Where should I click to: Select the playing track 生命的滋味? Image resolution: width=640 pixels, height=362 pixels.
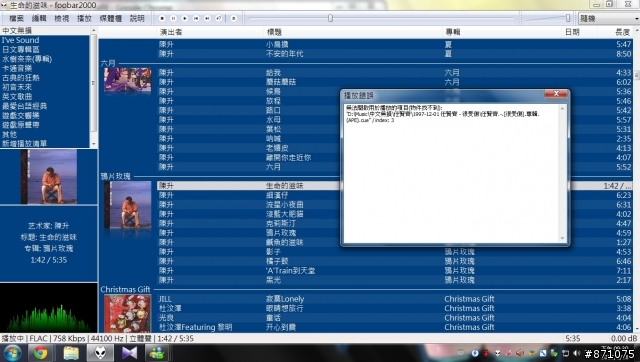coord(394,186)
